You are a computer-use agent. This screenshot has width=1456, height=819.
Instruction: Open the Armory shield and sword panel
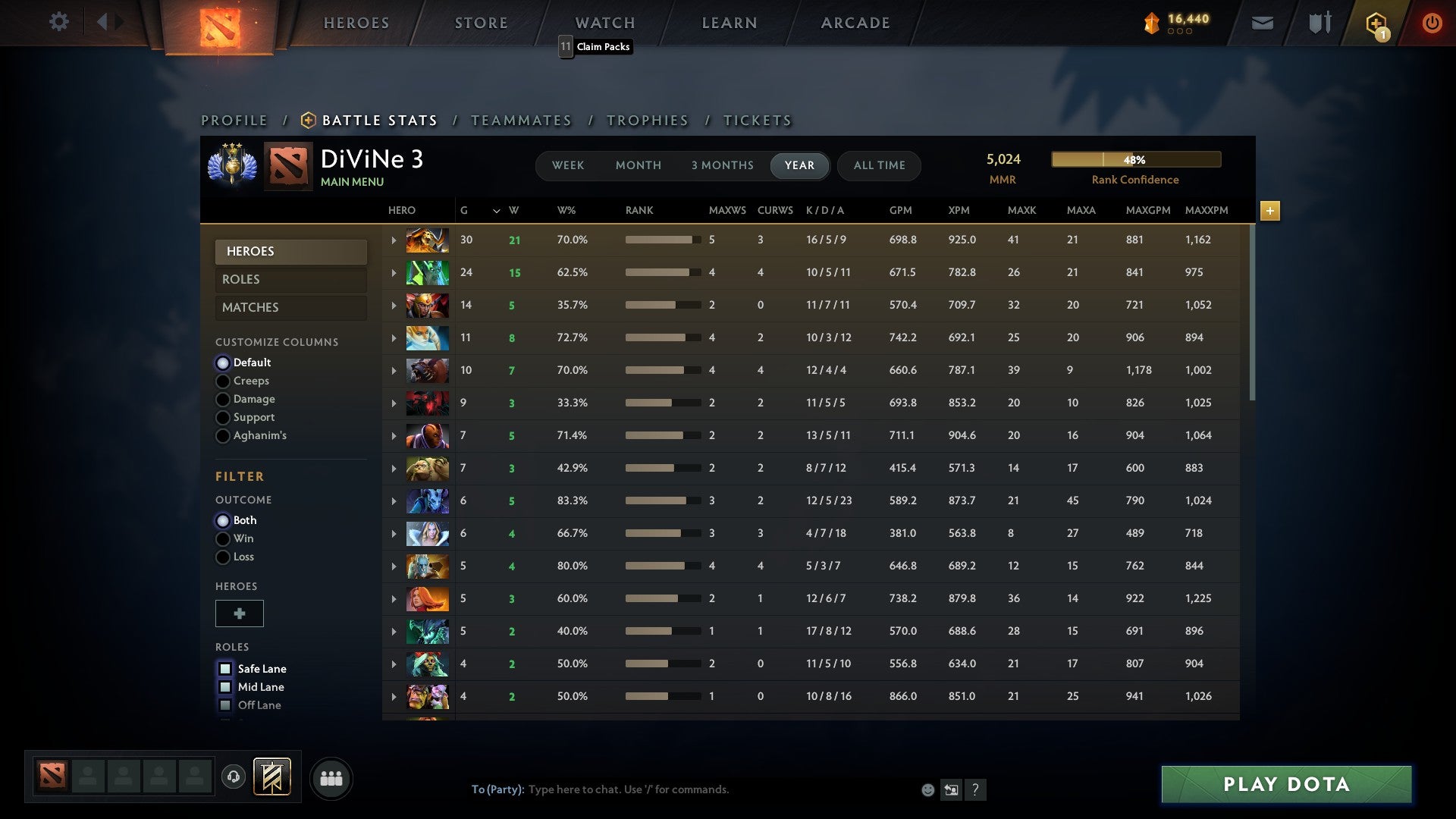click(1319, 22)
